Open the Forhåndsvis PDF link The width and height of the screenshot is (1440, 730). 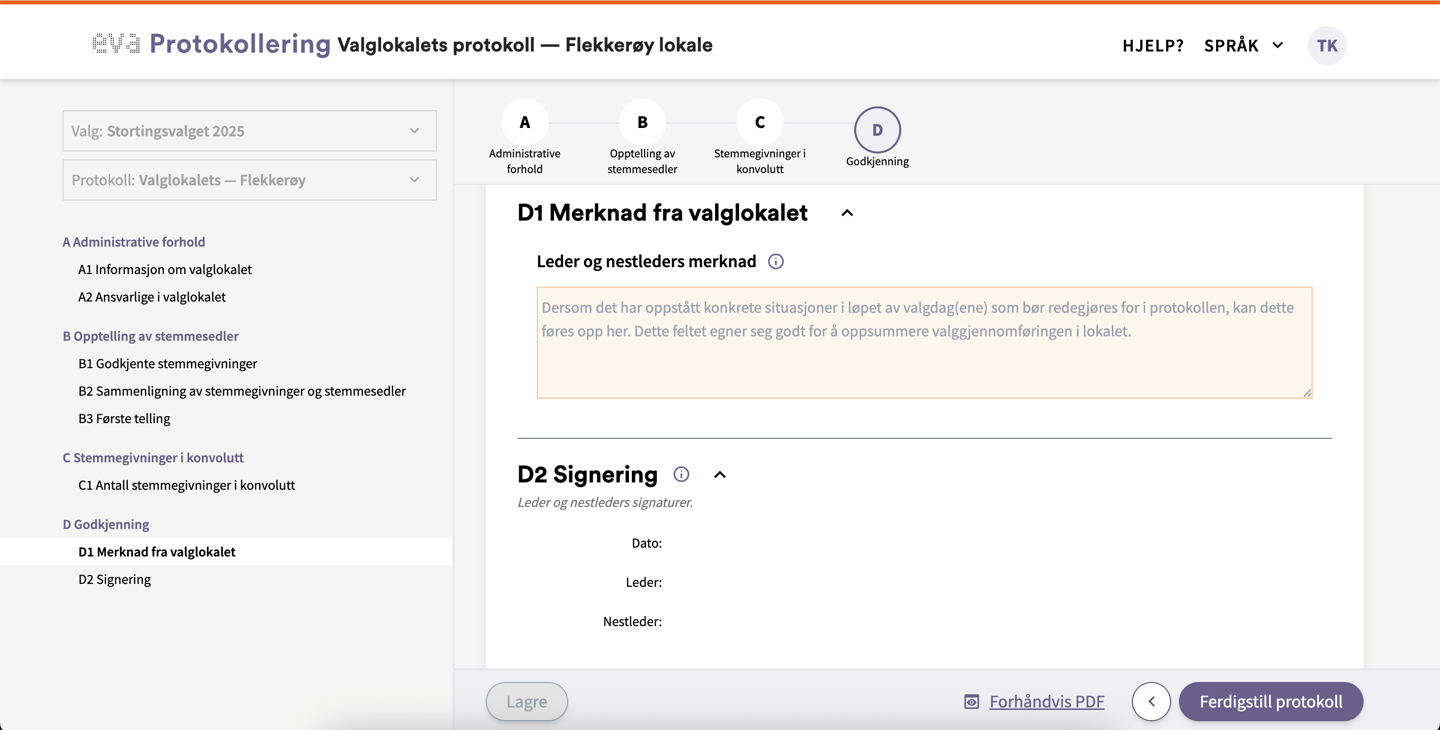coord(1046,702)
